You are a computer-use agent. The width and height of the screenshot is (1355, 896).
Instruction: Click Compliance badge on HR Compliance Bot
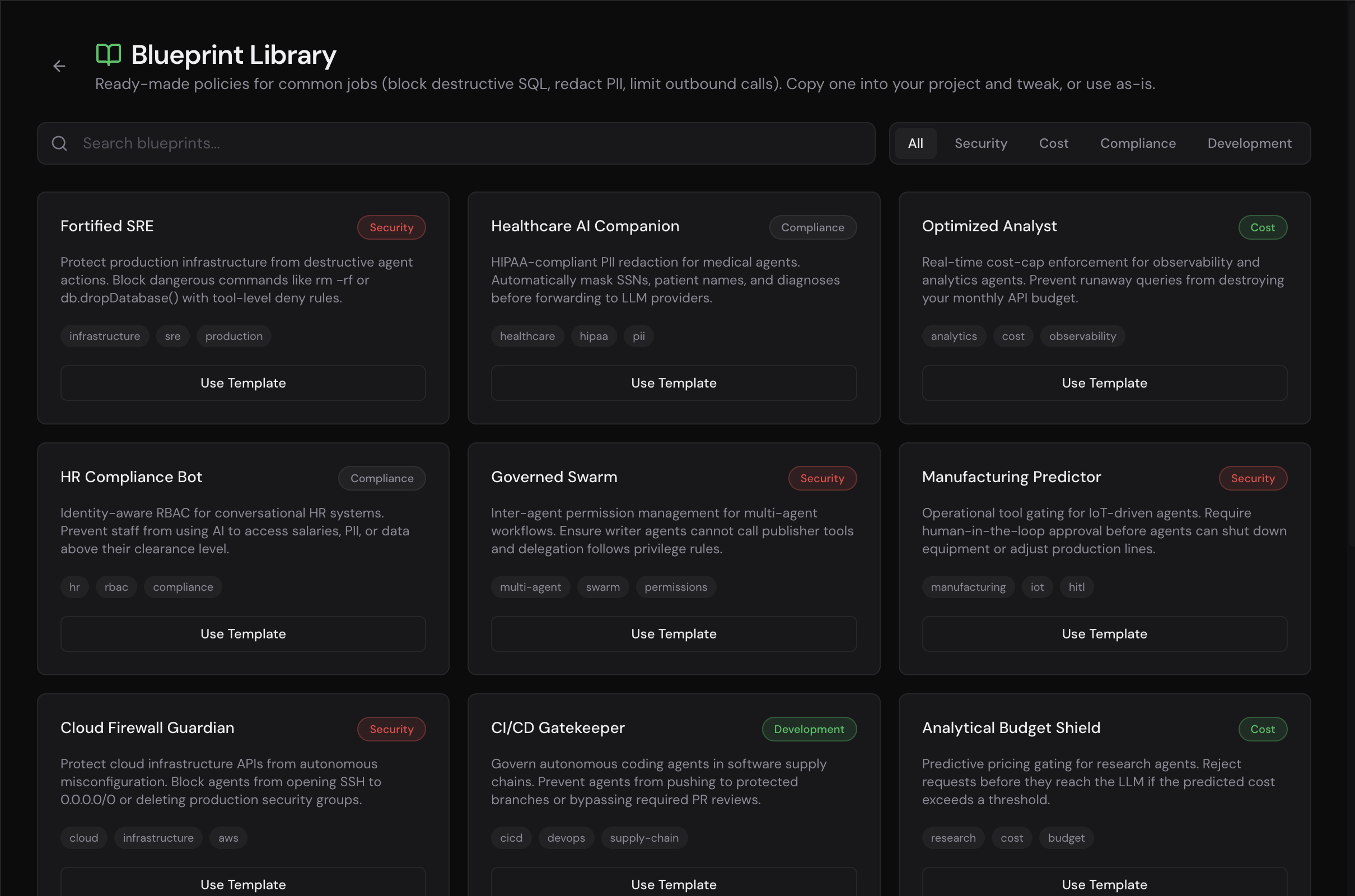pos(382,478)
